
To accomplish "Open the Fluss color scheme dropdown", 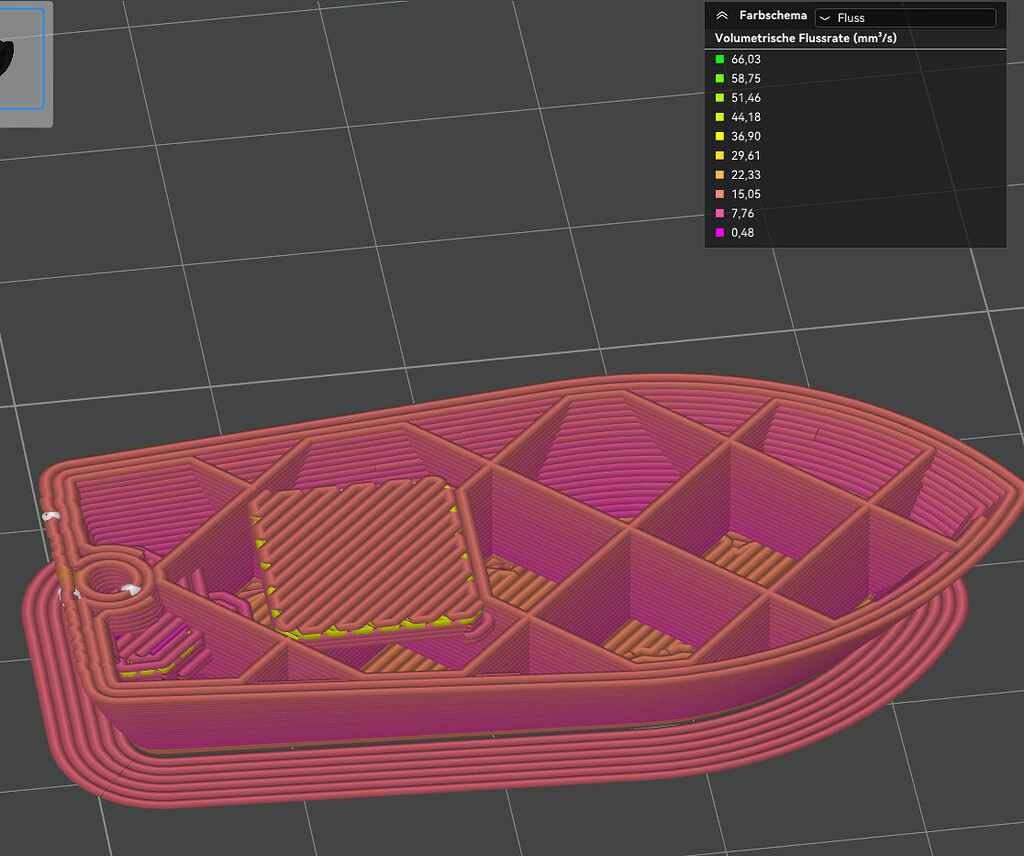I will 905,18.
